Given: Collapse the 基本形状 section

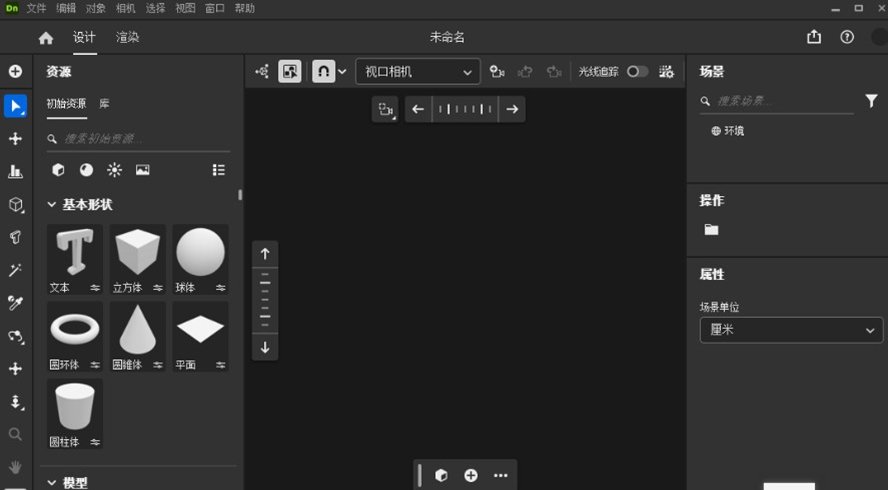Looking at the screenshot, I should (52, 204).
